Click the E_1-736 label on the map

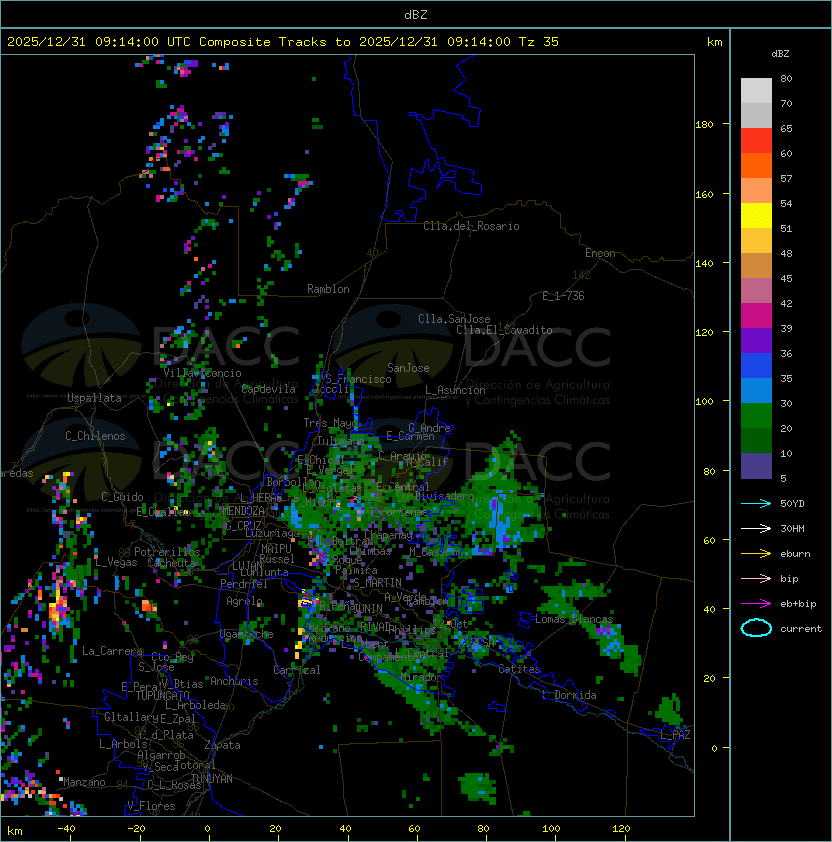[x=563, y=296]
